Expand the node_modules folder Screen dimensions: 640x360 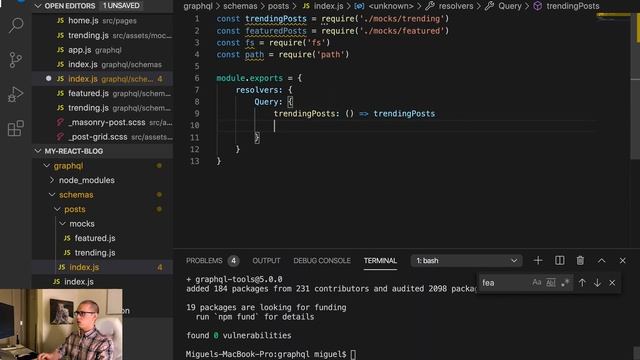click(87, 180)
